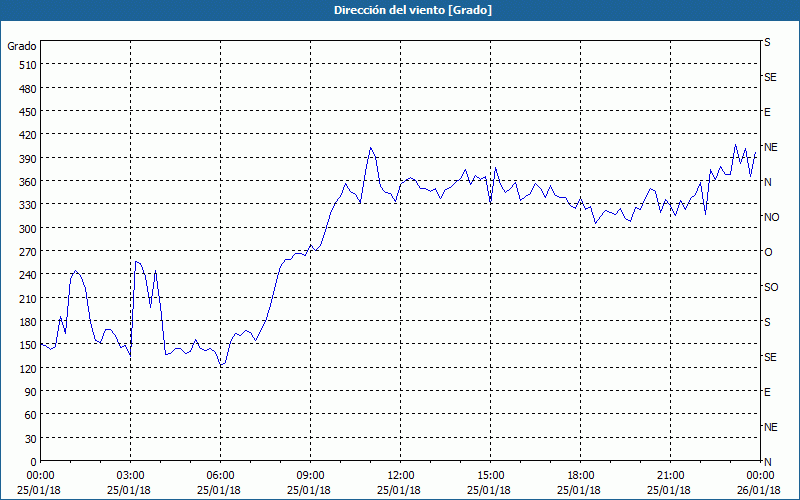The width and height of the screenshot is (800, 500).
Task: Click the 180 y-axis tick label
Action: click(28, 322)
